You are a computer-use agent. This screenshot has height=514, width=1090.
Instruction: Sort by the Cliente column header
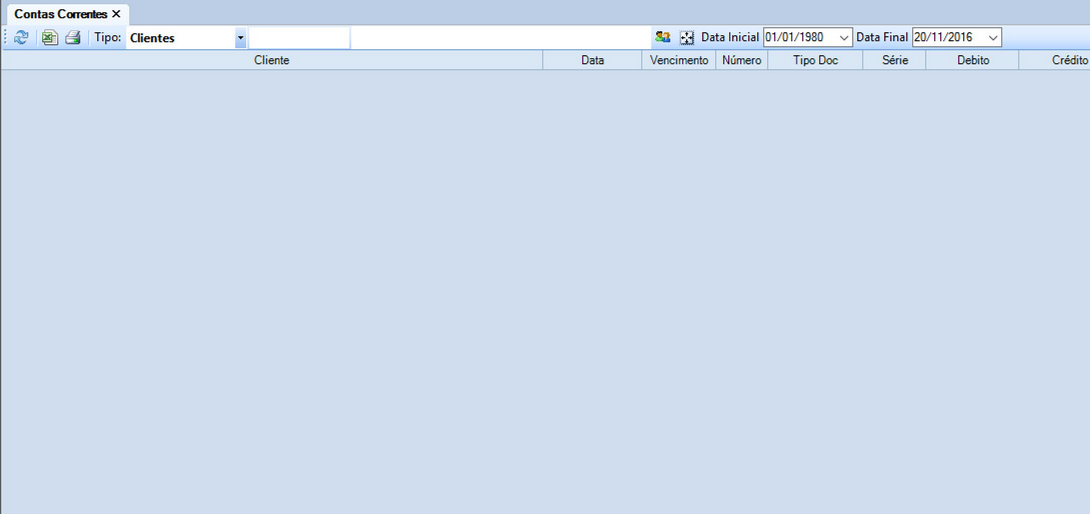point(272,61)
